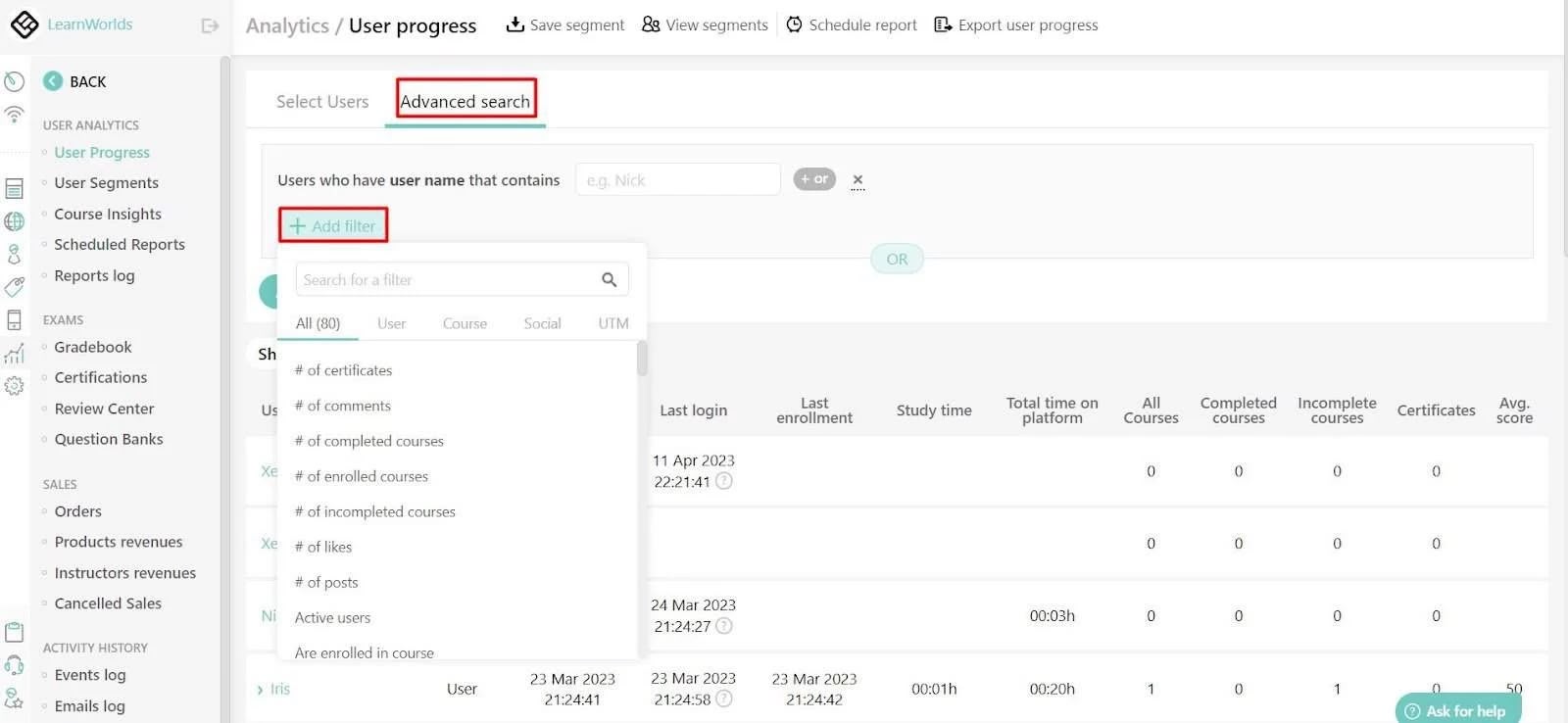Open Scheduled Reports in the sidebar
The width and height of the screenshot is (1568, 723).
120,245
